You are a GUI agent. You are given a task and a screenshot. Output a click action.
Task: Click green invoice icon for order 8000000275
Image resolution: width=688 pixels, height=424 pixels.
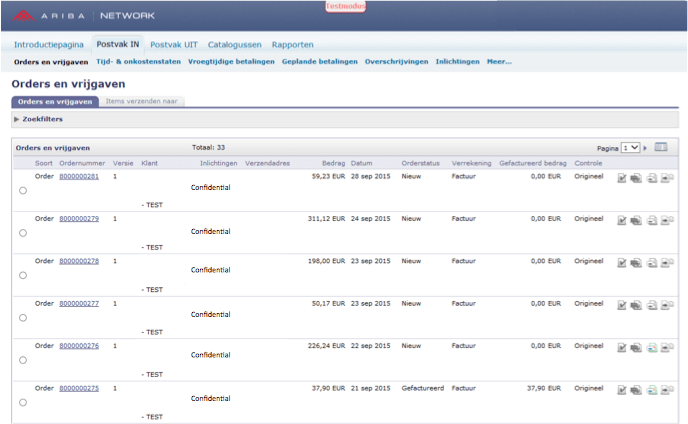pos(652,390)
